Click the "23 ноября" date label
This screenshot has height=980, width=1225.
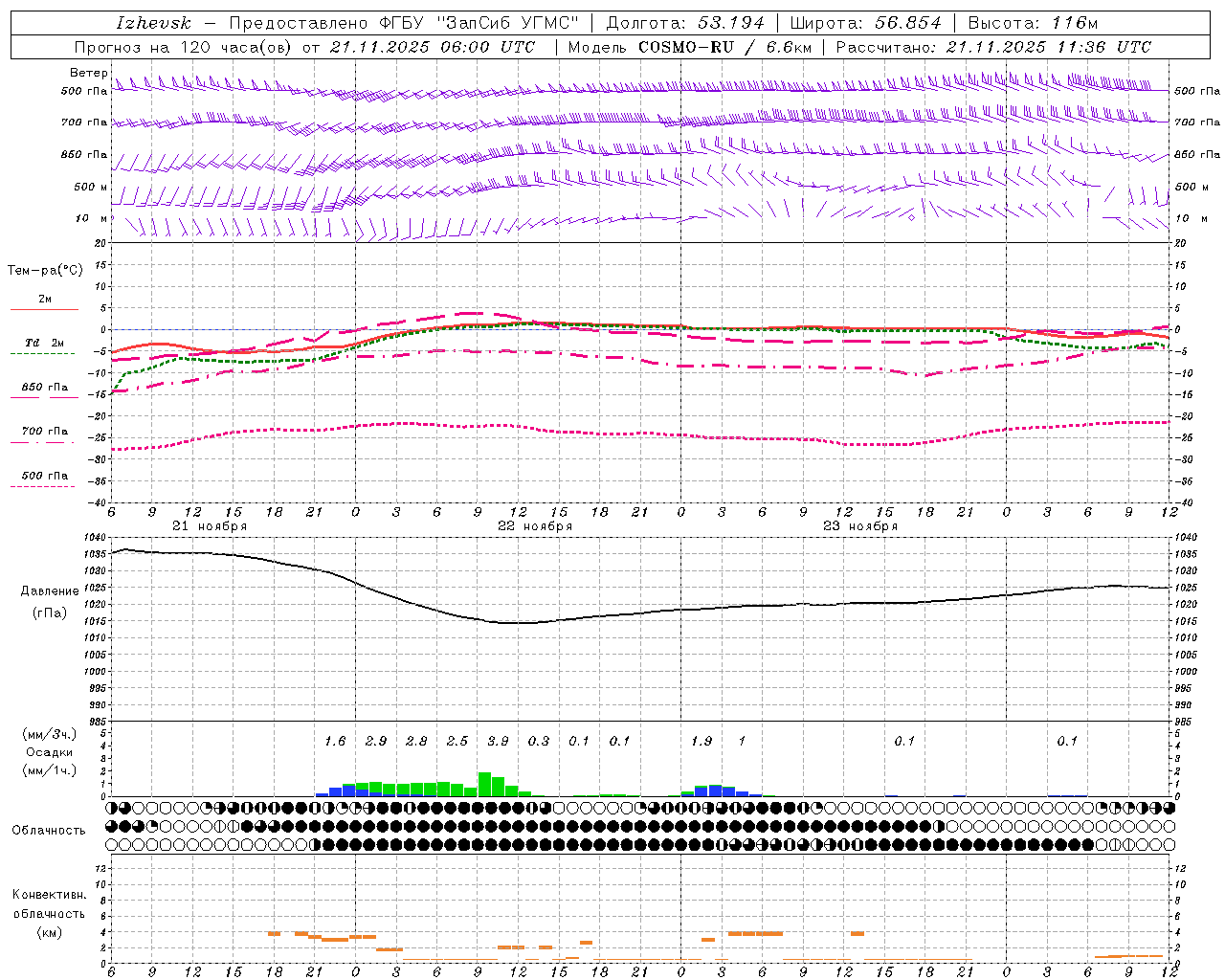click(860, 526)
